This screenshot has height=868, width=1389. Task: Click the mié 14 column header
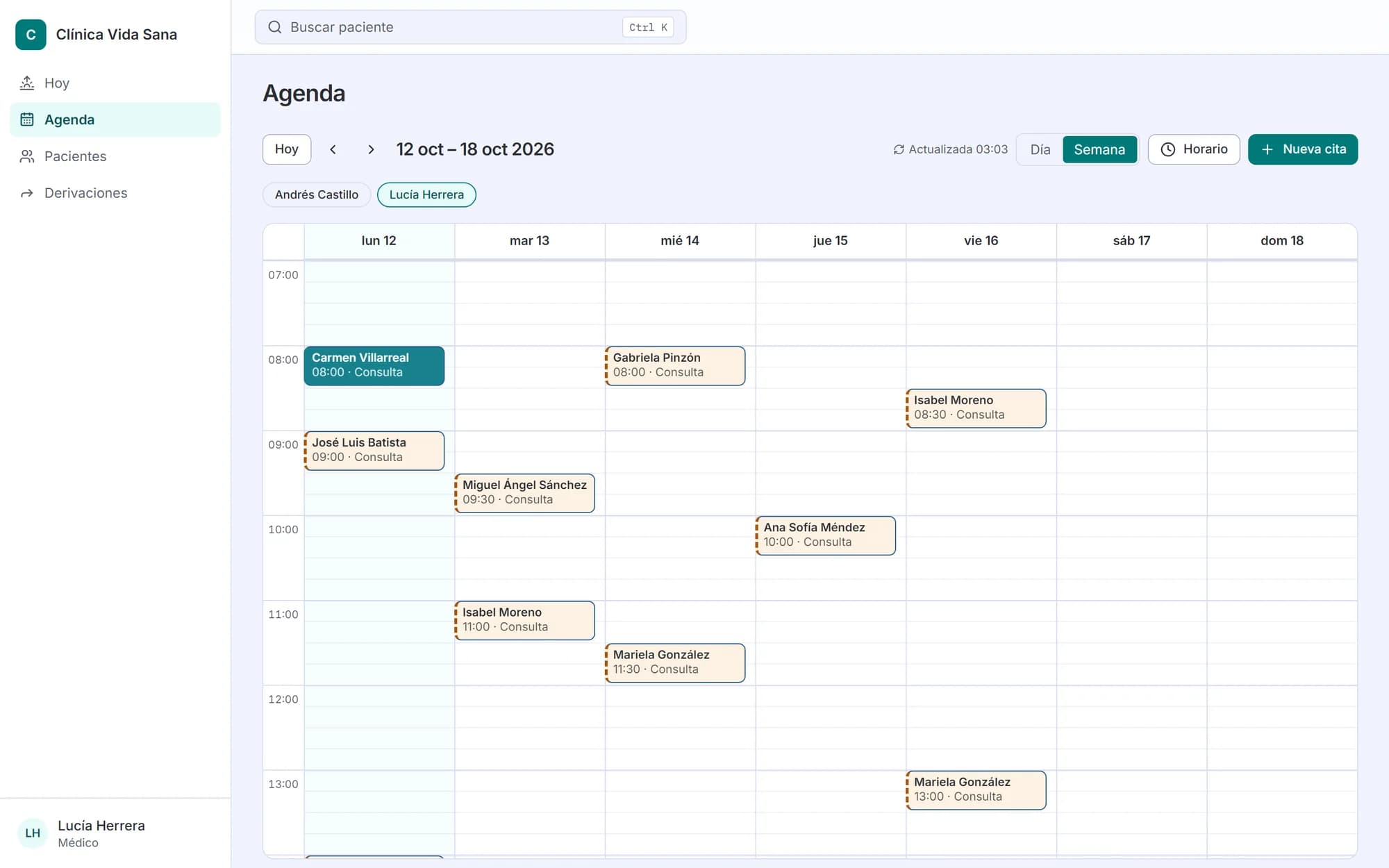pyautogui.click(x=680, y=241)
